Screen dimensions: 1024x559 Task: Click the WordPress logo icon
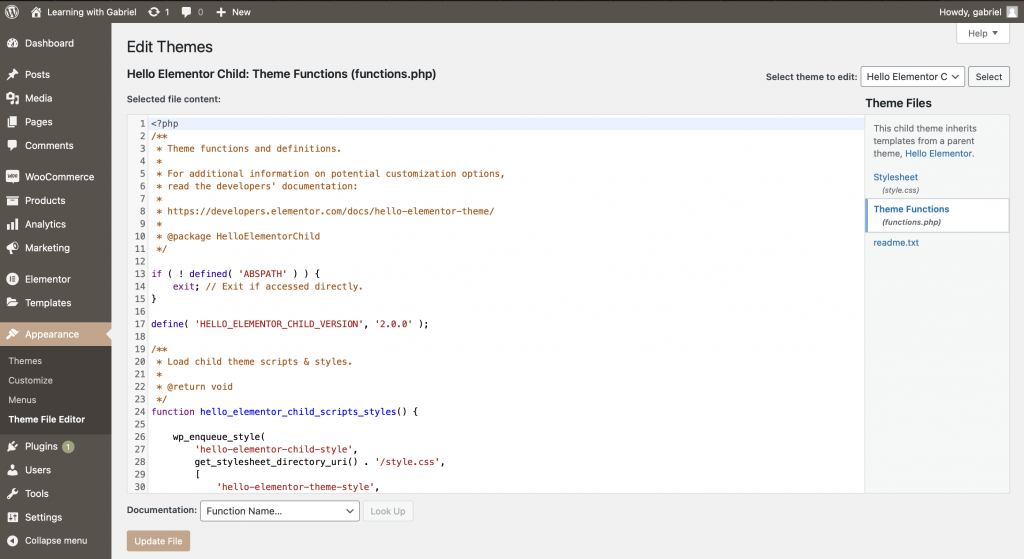(x=12, y=12)
